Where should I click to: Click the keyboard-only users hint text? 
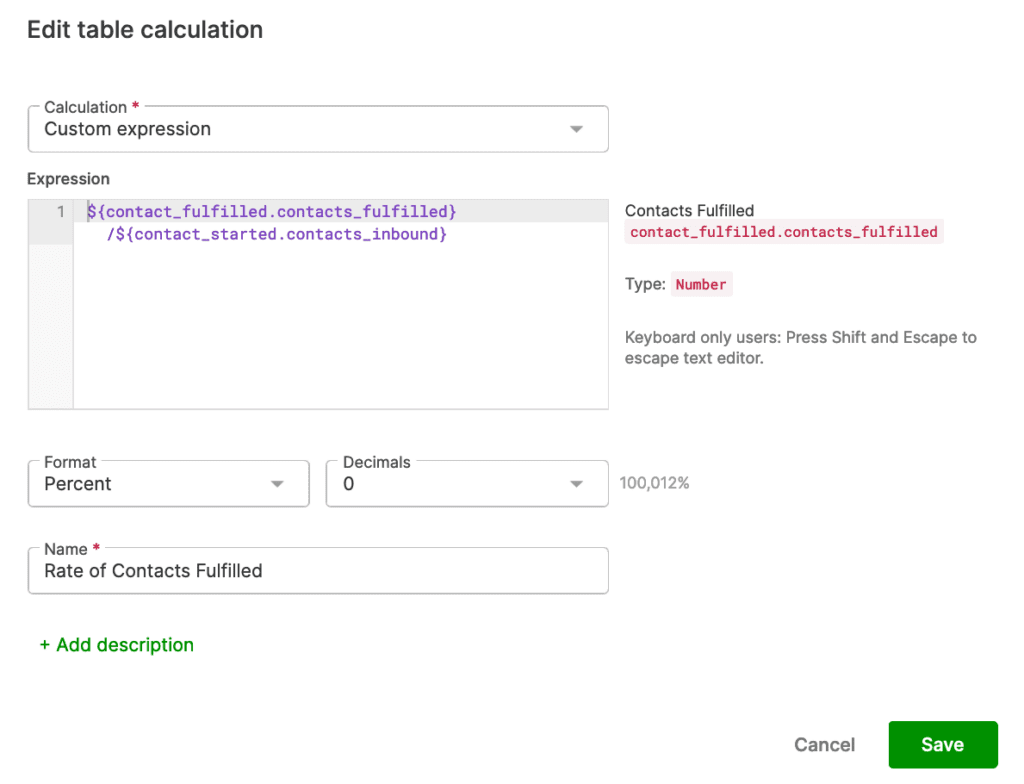[801, 348]
